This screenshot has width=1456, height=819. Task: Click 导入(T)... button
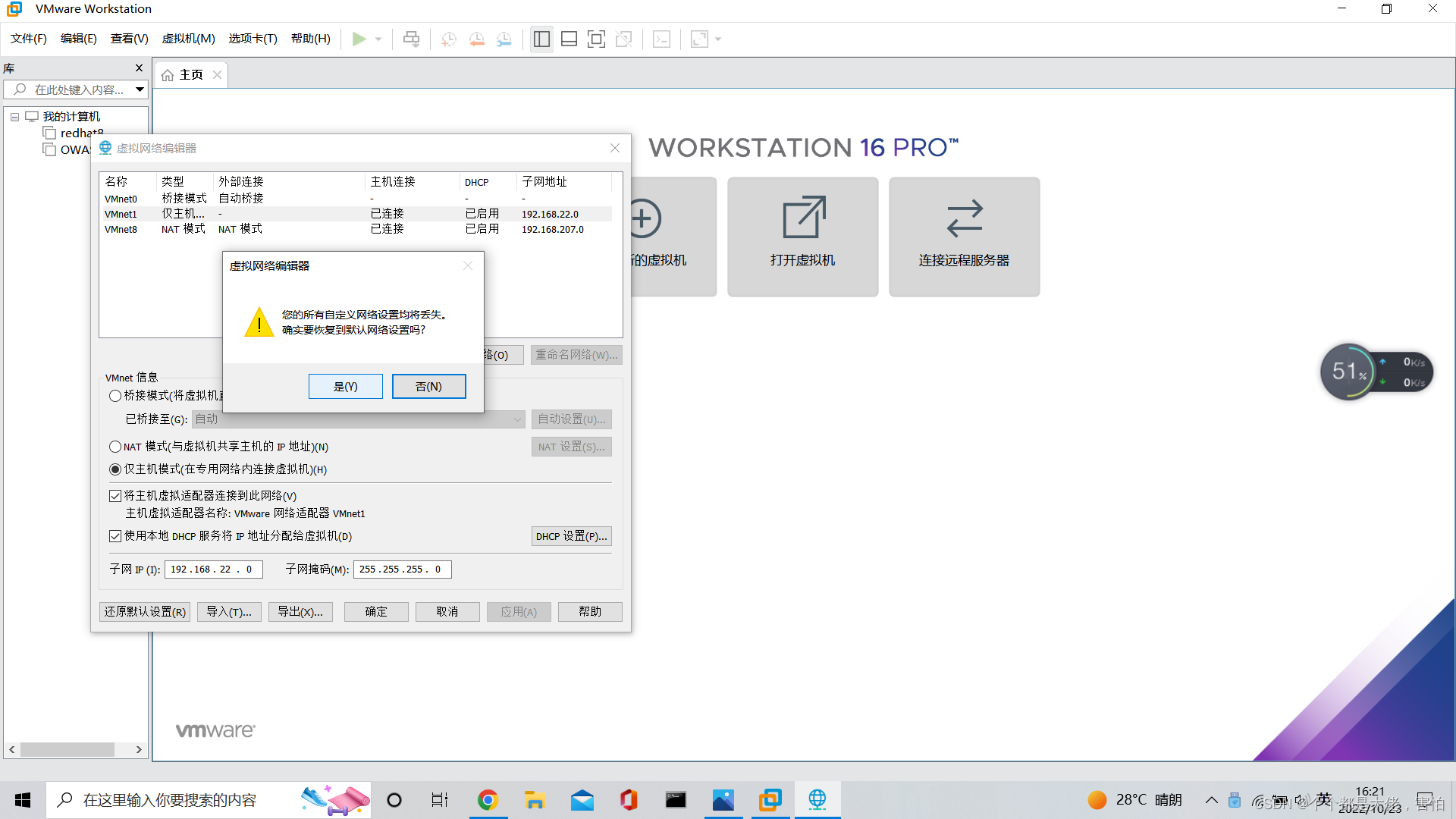pos(229,612)
